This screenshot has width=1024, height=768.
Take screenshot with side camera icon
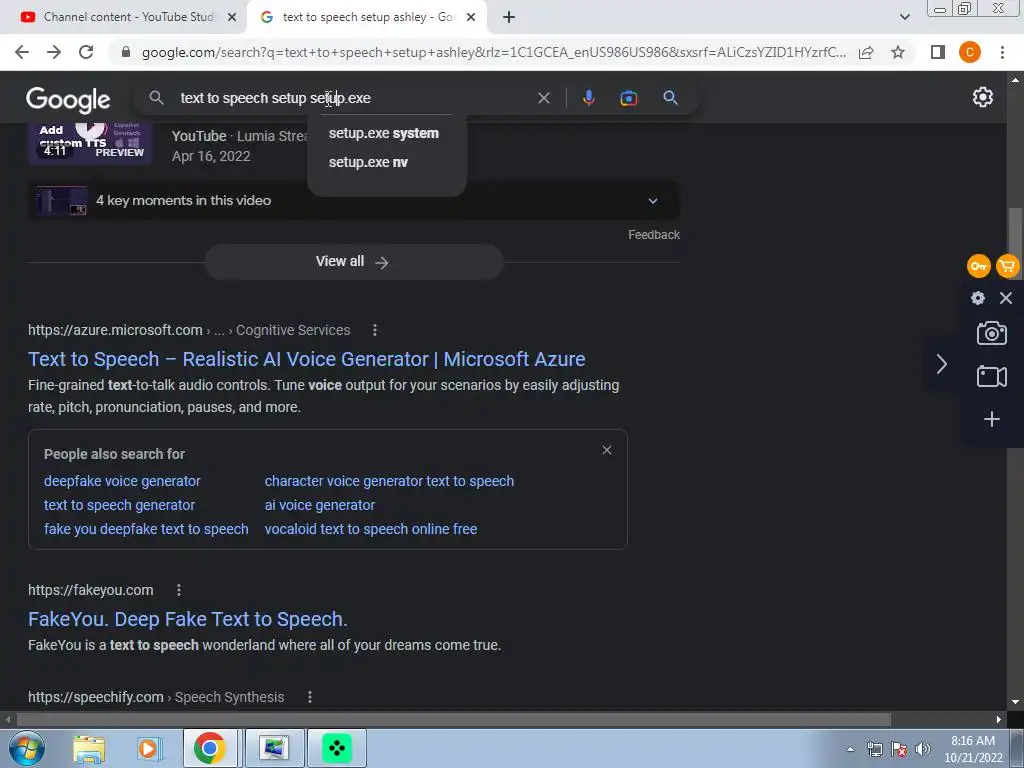991,333
